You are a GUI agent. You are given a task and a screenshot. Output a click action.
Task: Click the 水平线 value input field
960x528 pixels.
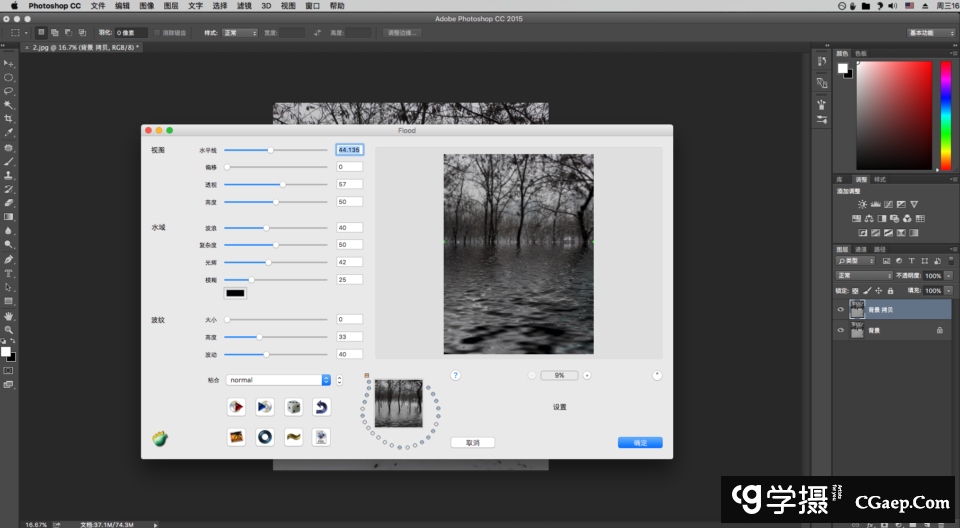[x=349, y=150]
